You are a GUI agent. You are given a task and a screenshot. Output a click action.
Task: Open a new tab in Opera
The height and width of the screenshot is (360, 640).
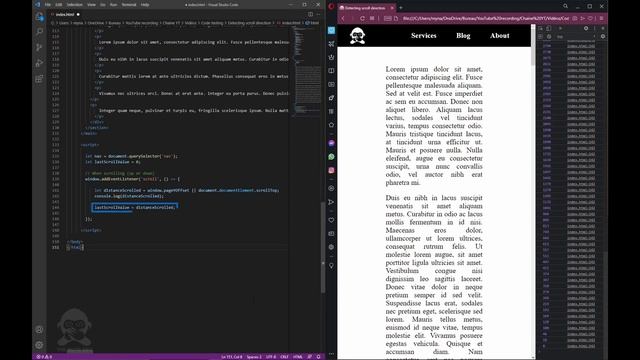point(401,7)
